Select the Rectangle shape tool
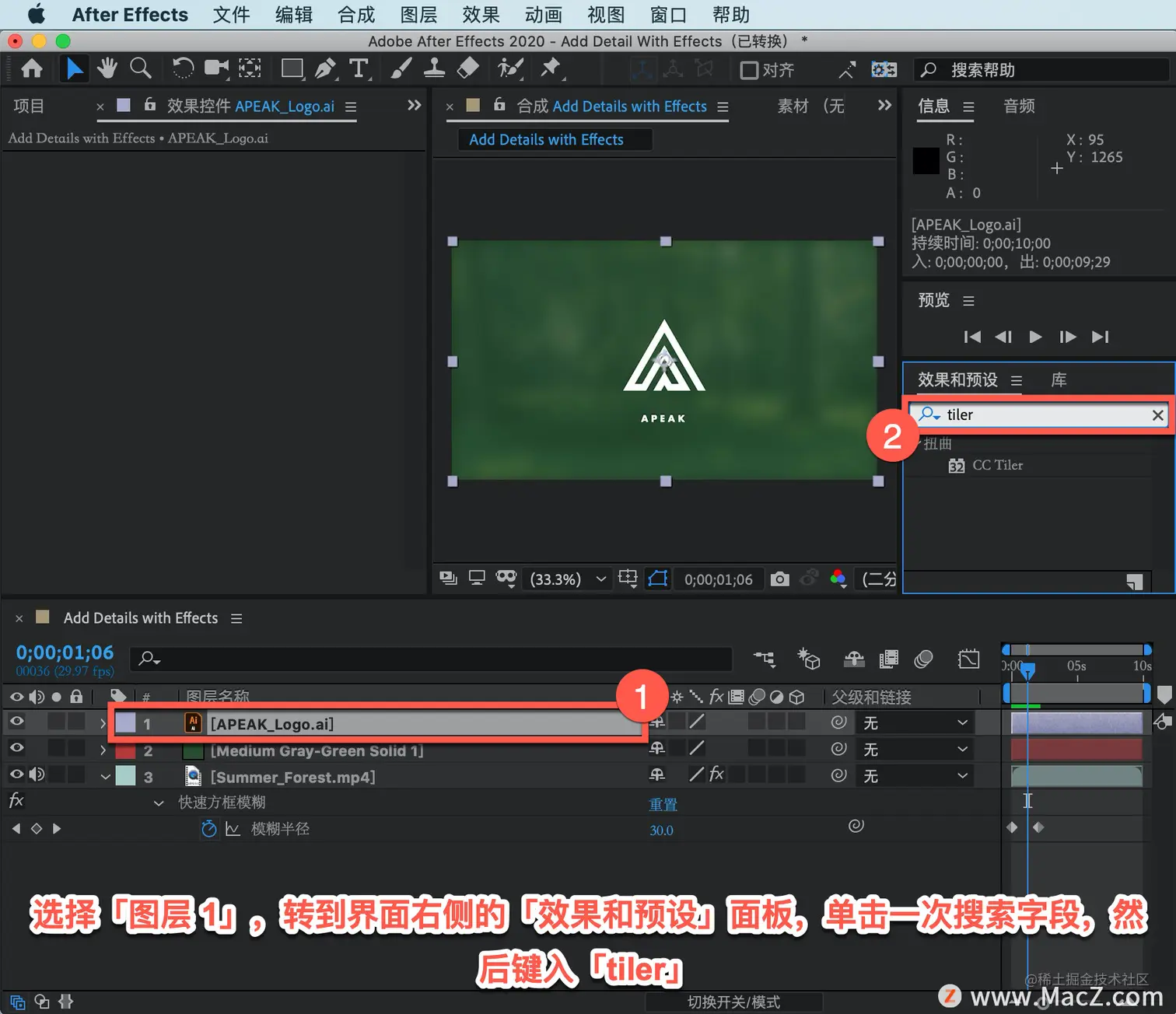The width and height of the screenshot is (1176, 1014). (x=292, y=69)
